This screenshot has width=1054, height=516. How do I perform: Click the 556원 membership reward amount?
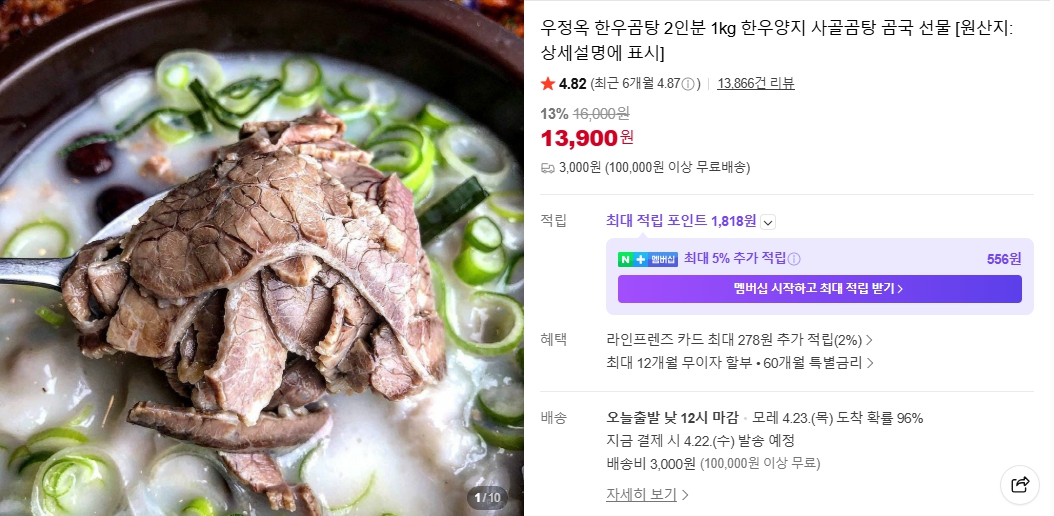1004,259
